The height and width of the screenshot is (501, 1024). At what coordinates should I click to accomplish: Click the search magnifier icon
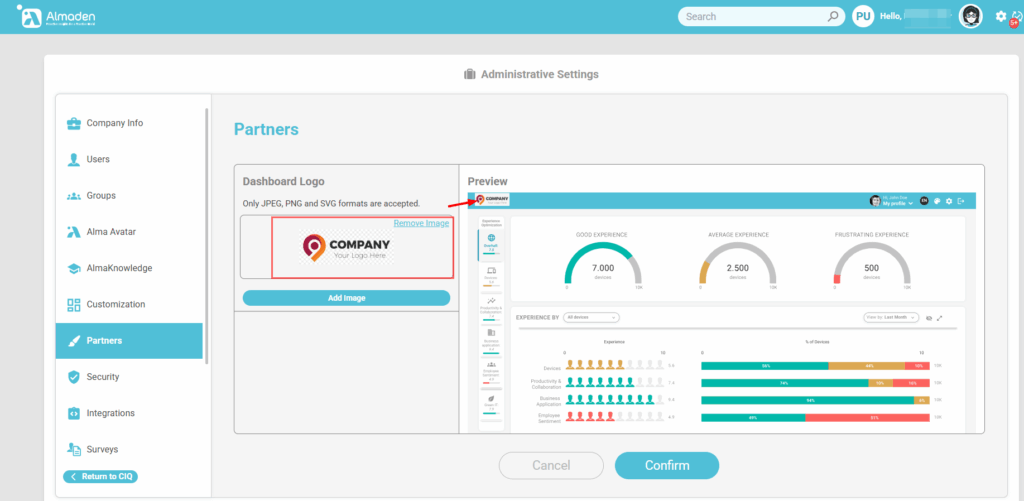coord(833,16)
